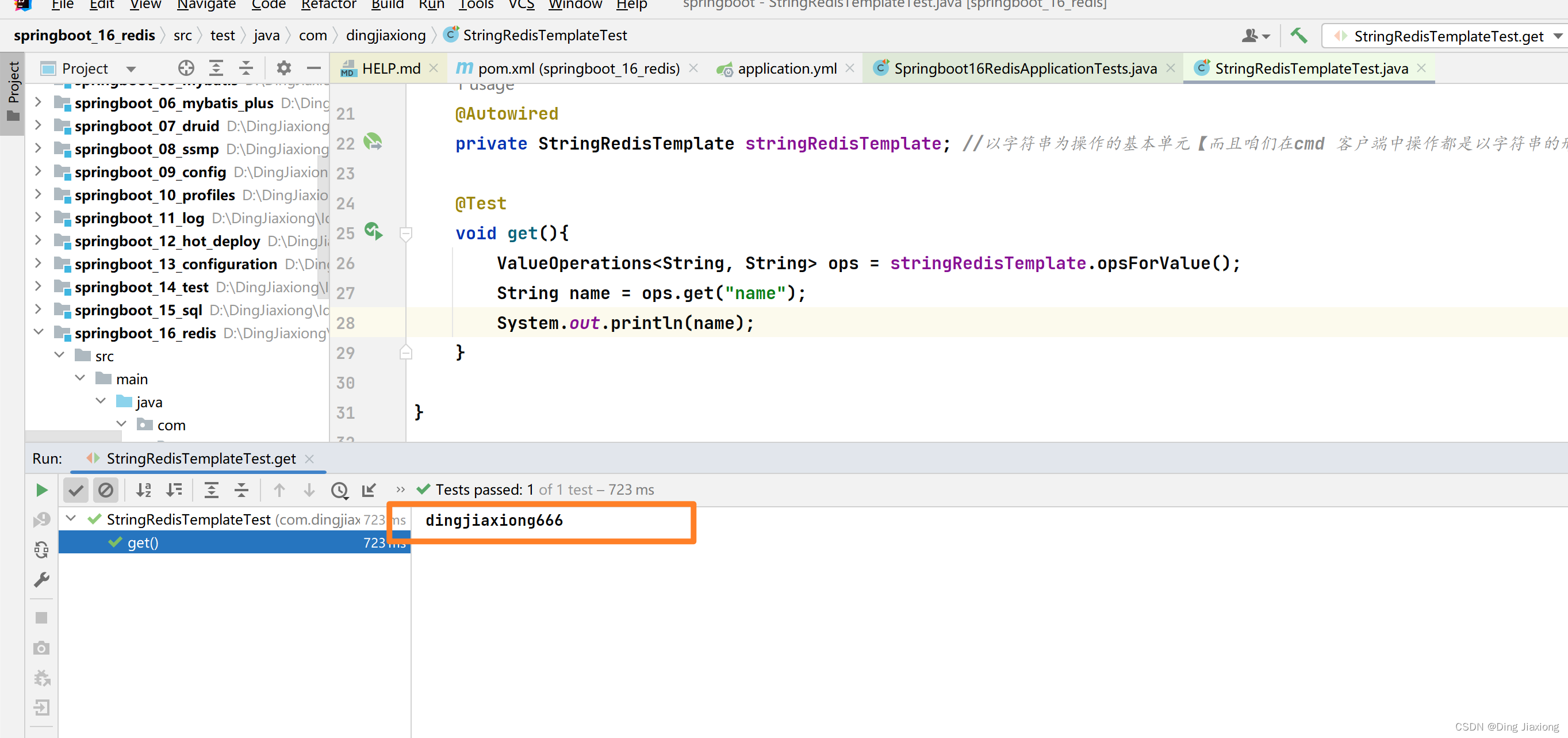Image resolution: width=1568 pixels, height=738 pixels.
Task: Click import tests results icon
Action: pos(370,490)
